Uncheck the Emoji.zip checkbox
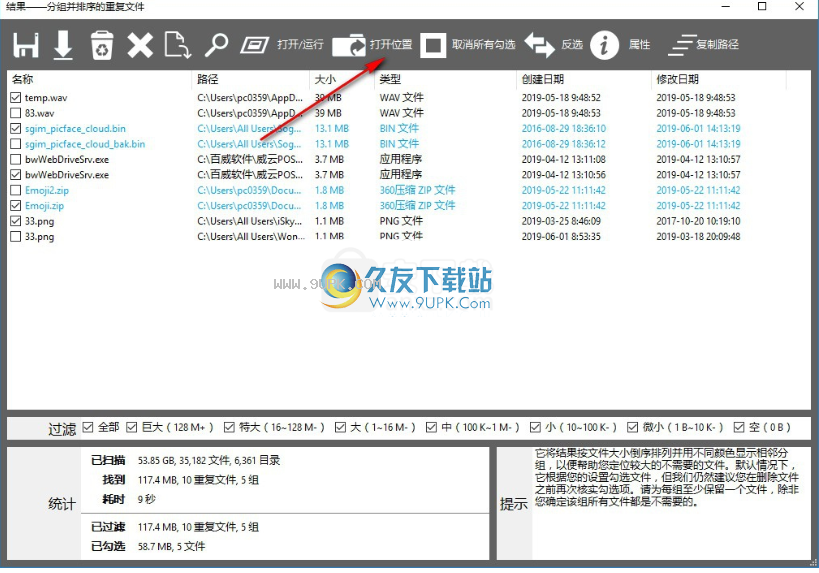The height and width of the screenshot is (573, 819). (x=16, y=205)
